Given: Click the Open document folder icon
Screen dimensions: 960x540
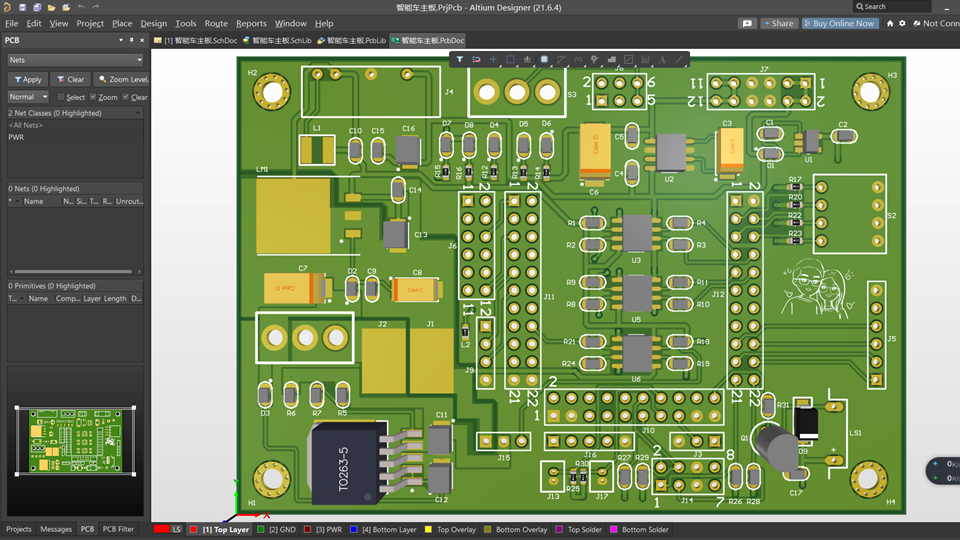Looking at the screenshot, I should pyautogui.click(x=51, y=7).
